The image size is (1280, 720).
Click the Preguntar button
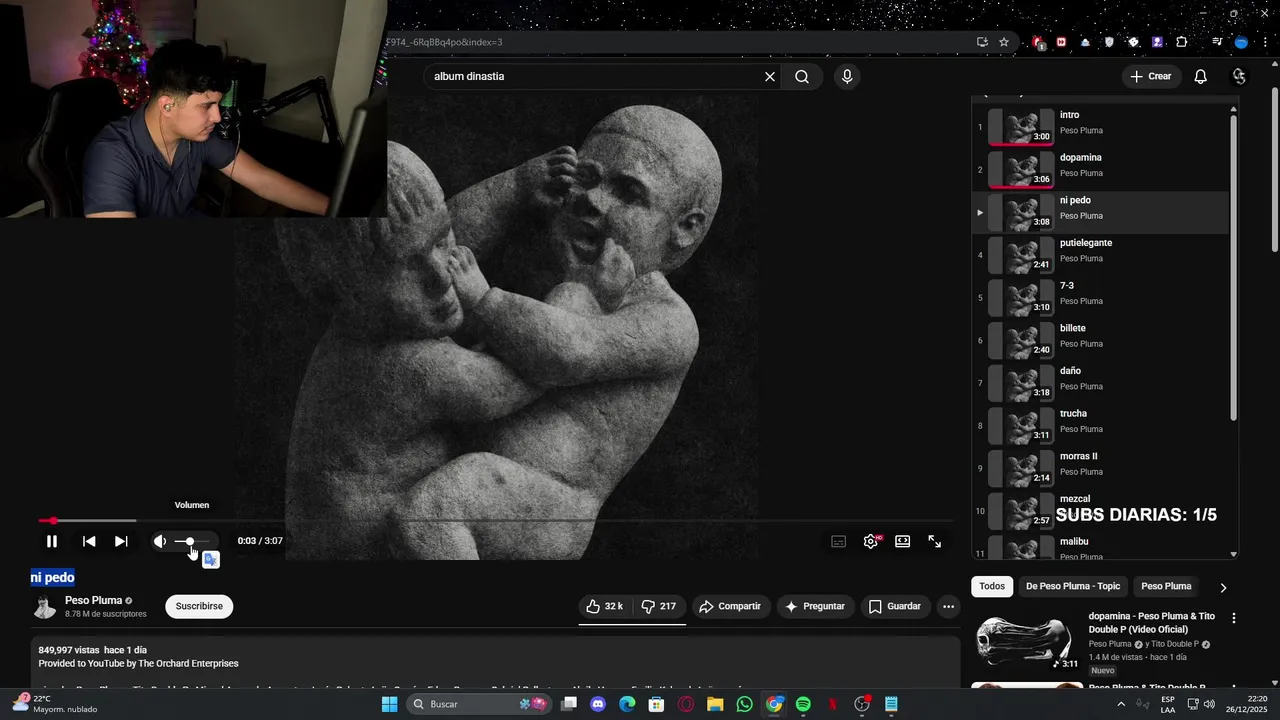815,606
